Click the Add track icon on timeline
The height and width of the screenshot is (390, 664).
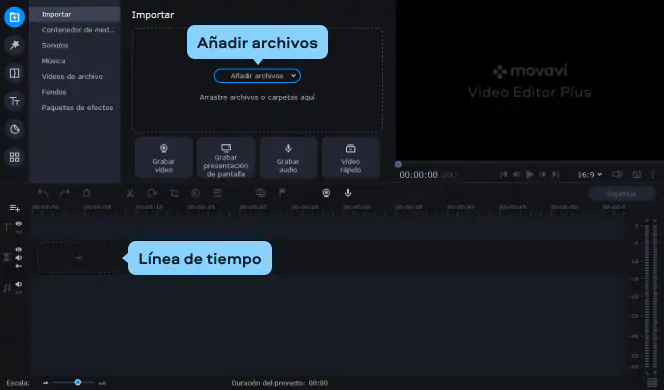coord(15,208)
